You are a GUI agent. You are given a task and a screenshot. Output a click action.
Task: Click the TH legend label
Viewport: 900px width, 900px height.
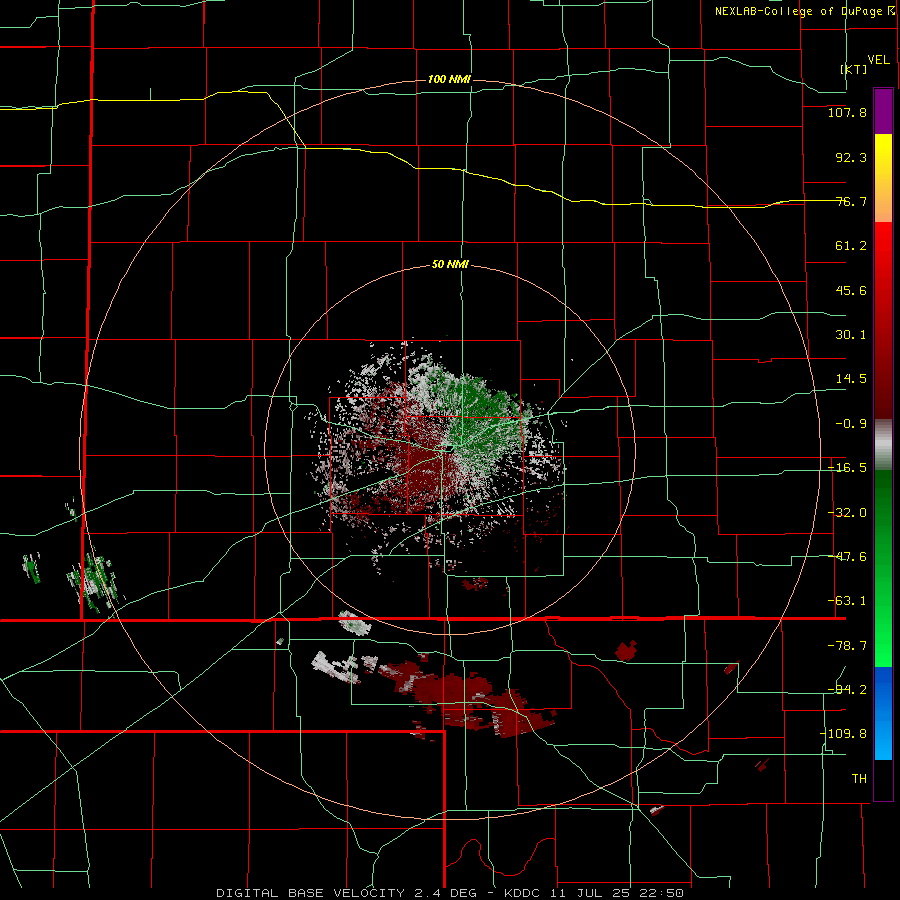click(x=859, y=778)
